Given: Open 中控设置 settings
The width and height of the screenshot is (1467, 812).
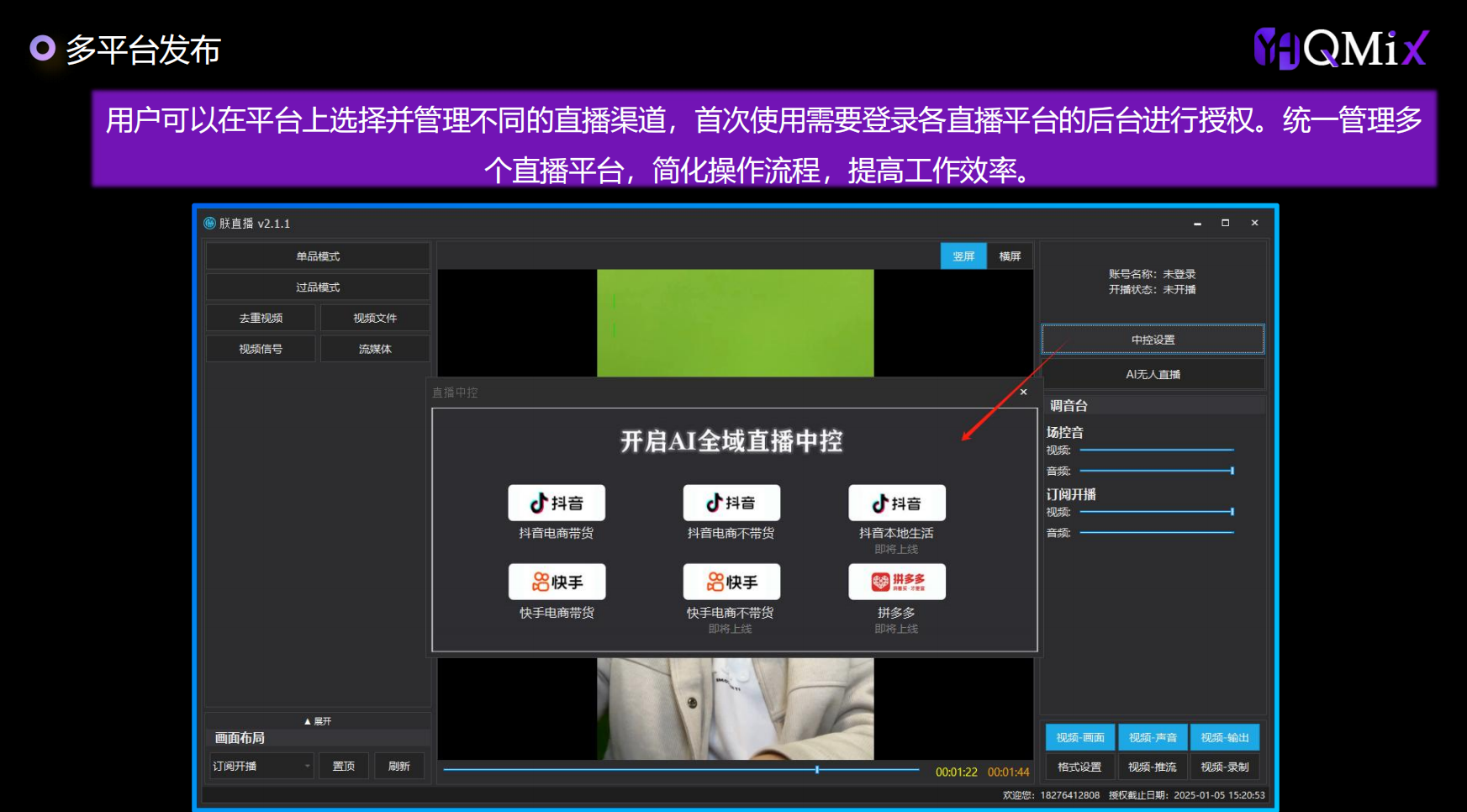Looking at the screenshot, I should (x=1153, y=340).
